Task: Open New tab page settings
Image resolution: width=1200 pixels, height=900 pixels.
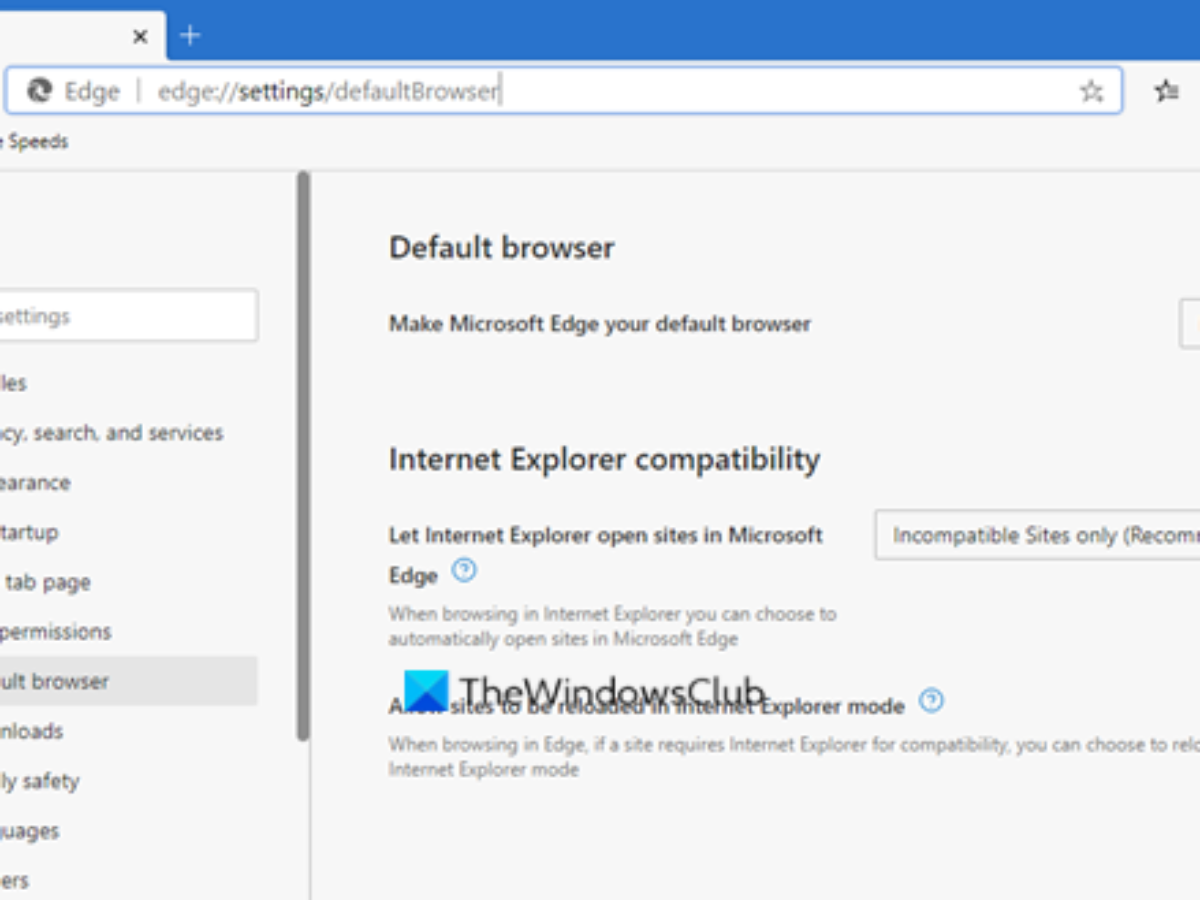Action: [x=46, y=582]
